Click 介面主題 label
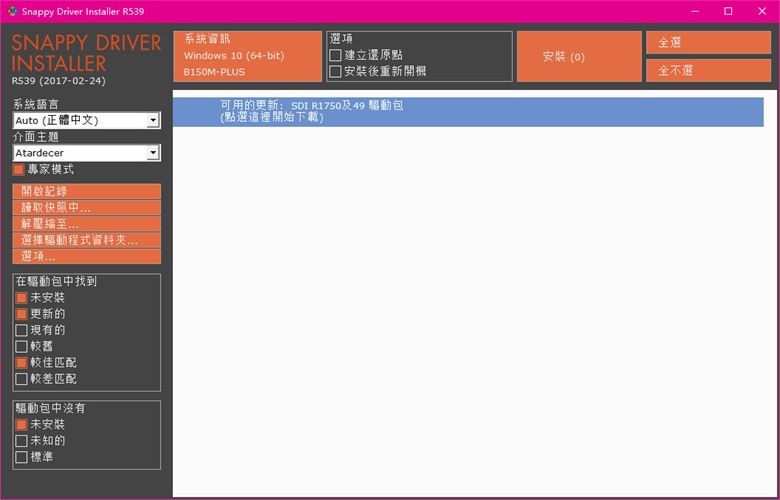The height and width of the screenshot is (500, 780). point(36,137)
